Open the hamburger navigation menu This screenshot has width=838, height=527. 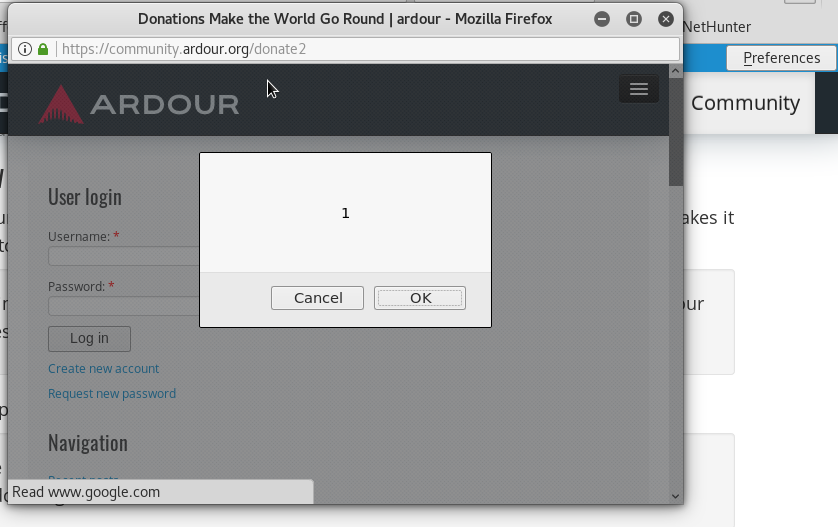coord(638,90)
